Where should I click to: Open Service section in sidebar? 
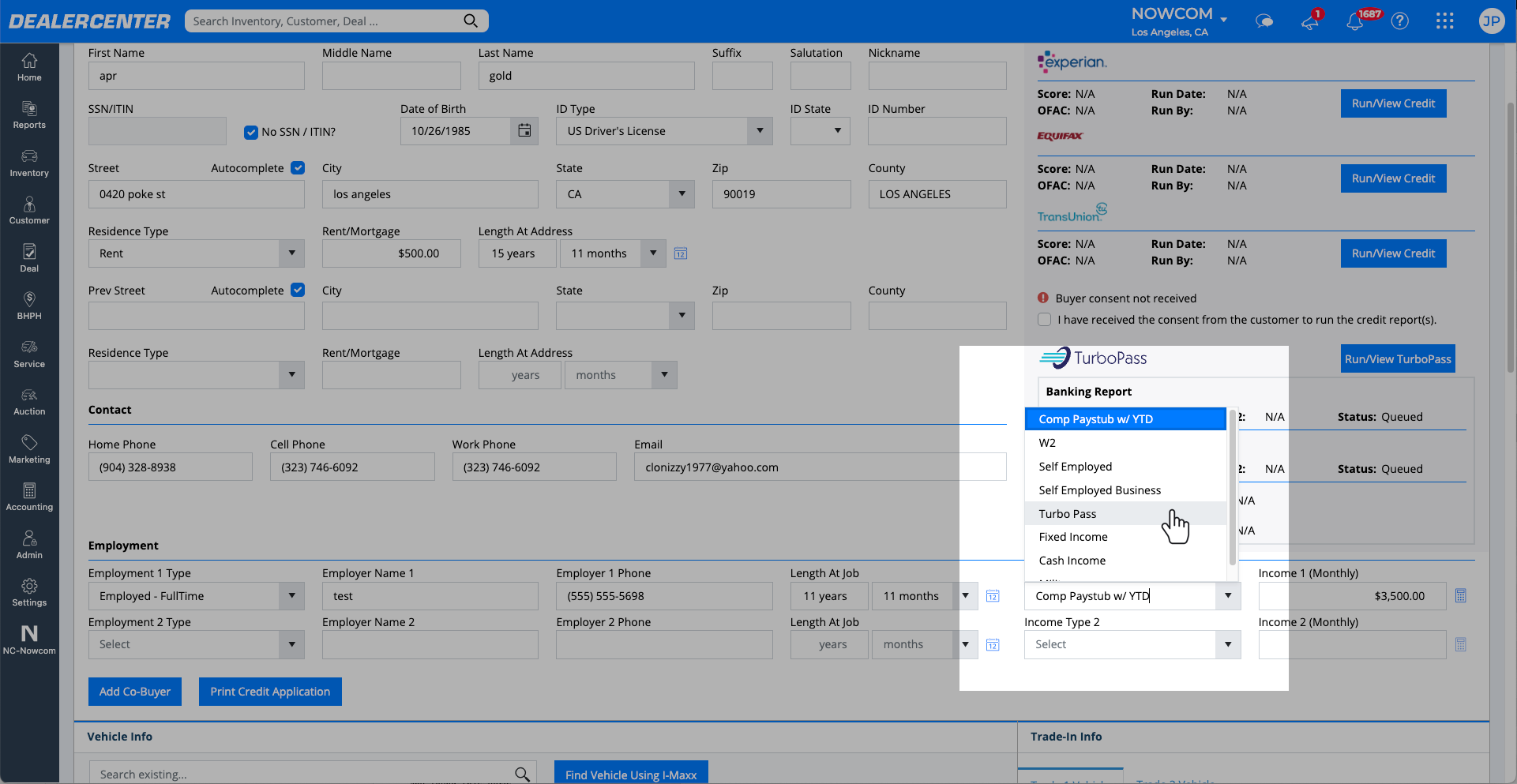pos(29,354)
